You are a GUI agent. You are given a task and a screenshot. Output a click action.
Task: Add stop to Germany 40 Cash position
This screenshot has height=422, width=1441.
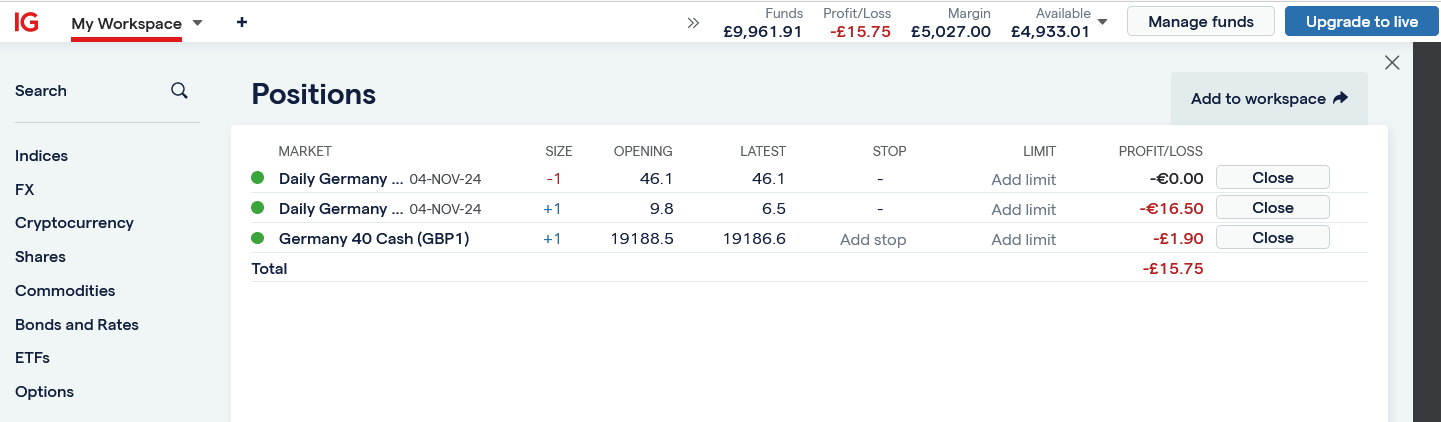pyautogui.click(x=872, y=240)
